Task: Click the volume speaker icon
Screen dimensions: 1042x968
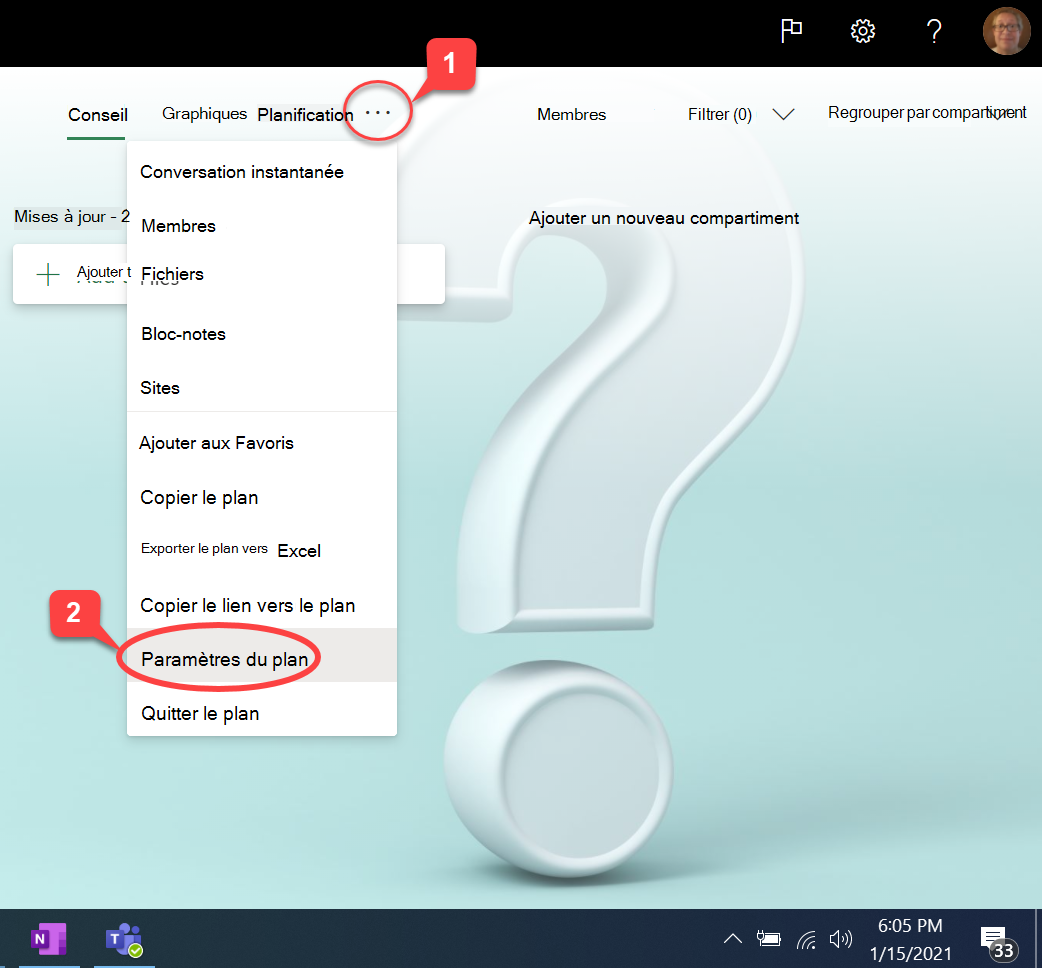Action: point(841,938)
